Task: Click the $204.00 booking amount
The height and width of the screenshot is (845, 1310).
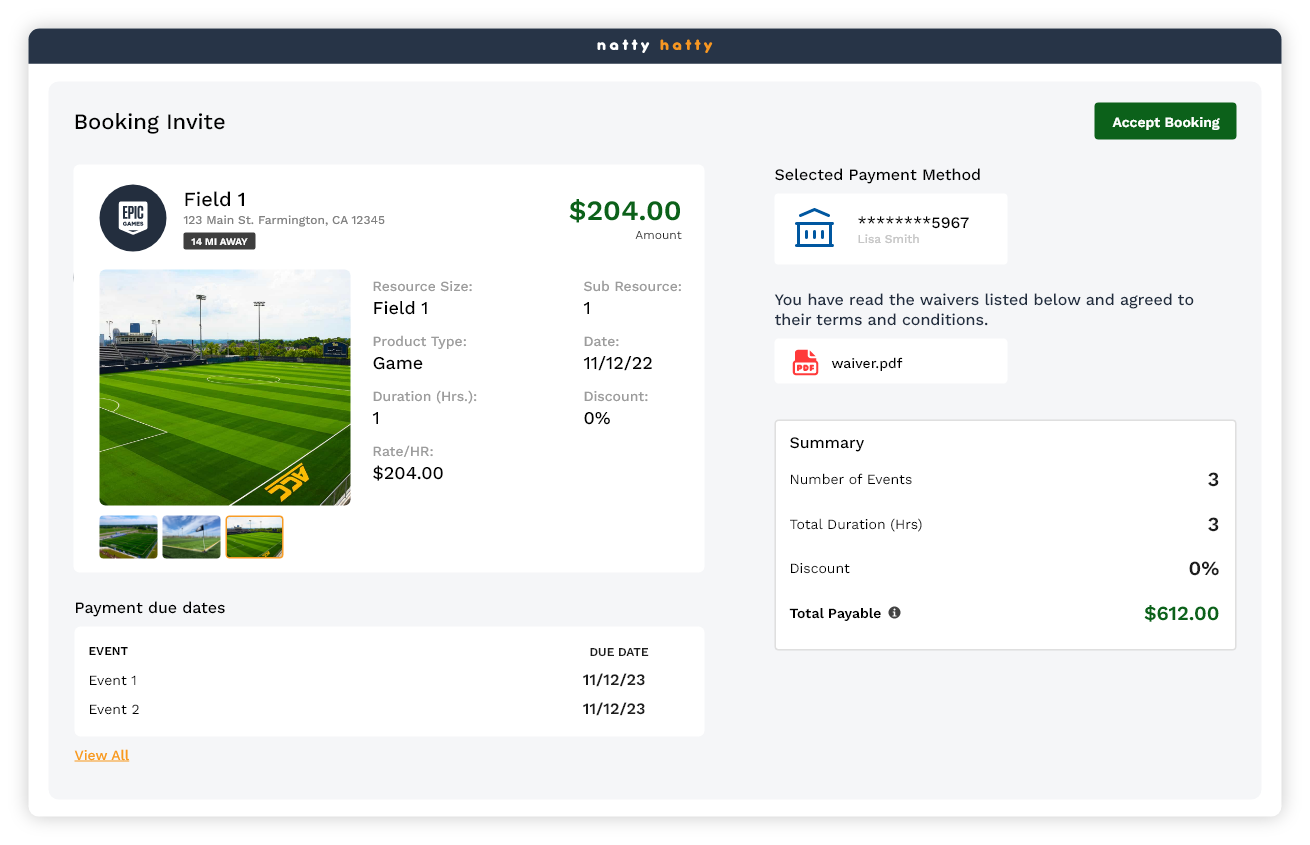Action: pyautogui.click(x=626, y=211)
